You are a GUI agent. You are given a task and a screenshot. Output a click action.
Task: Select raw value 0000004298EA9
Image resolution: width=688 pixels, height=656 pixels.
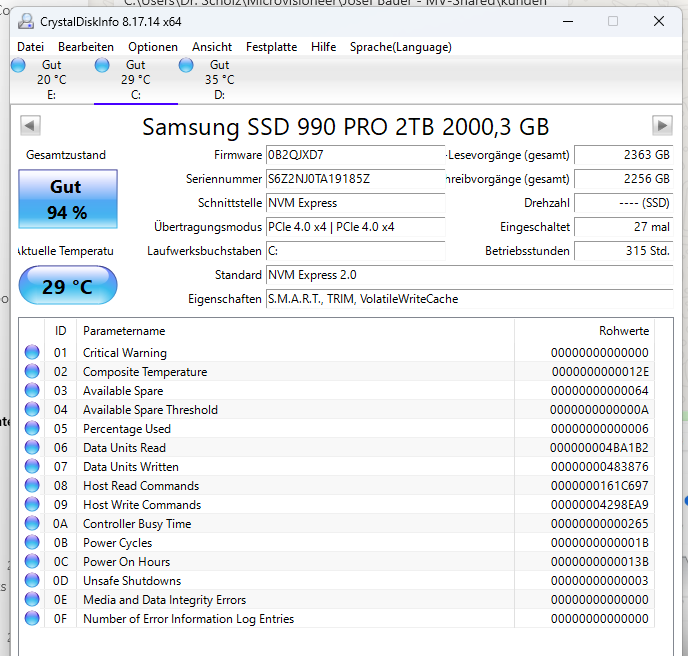pyautogui.click(x=600, y=505)
